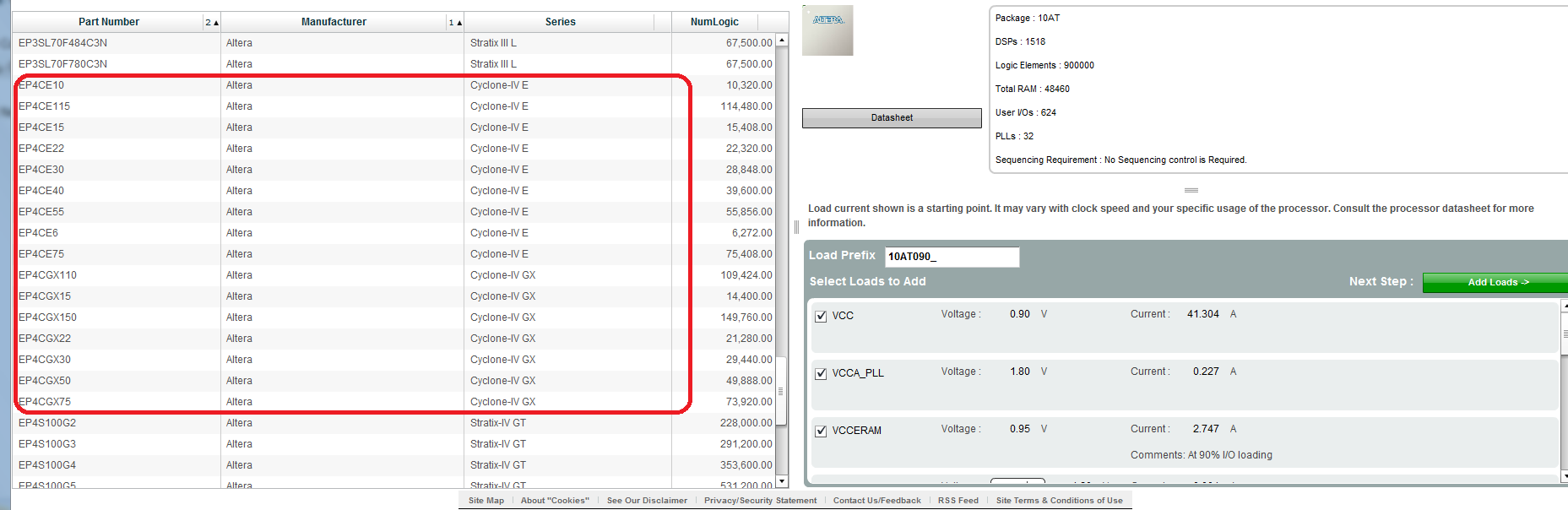Select the EP4CE75 part row
Viewport: 1568px width, 510px height.
tap(394, 254)
